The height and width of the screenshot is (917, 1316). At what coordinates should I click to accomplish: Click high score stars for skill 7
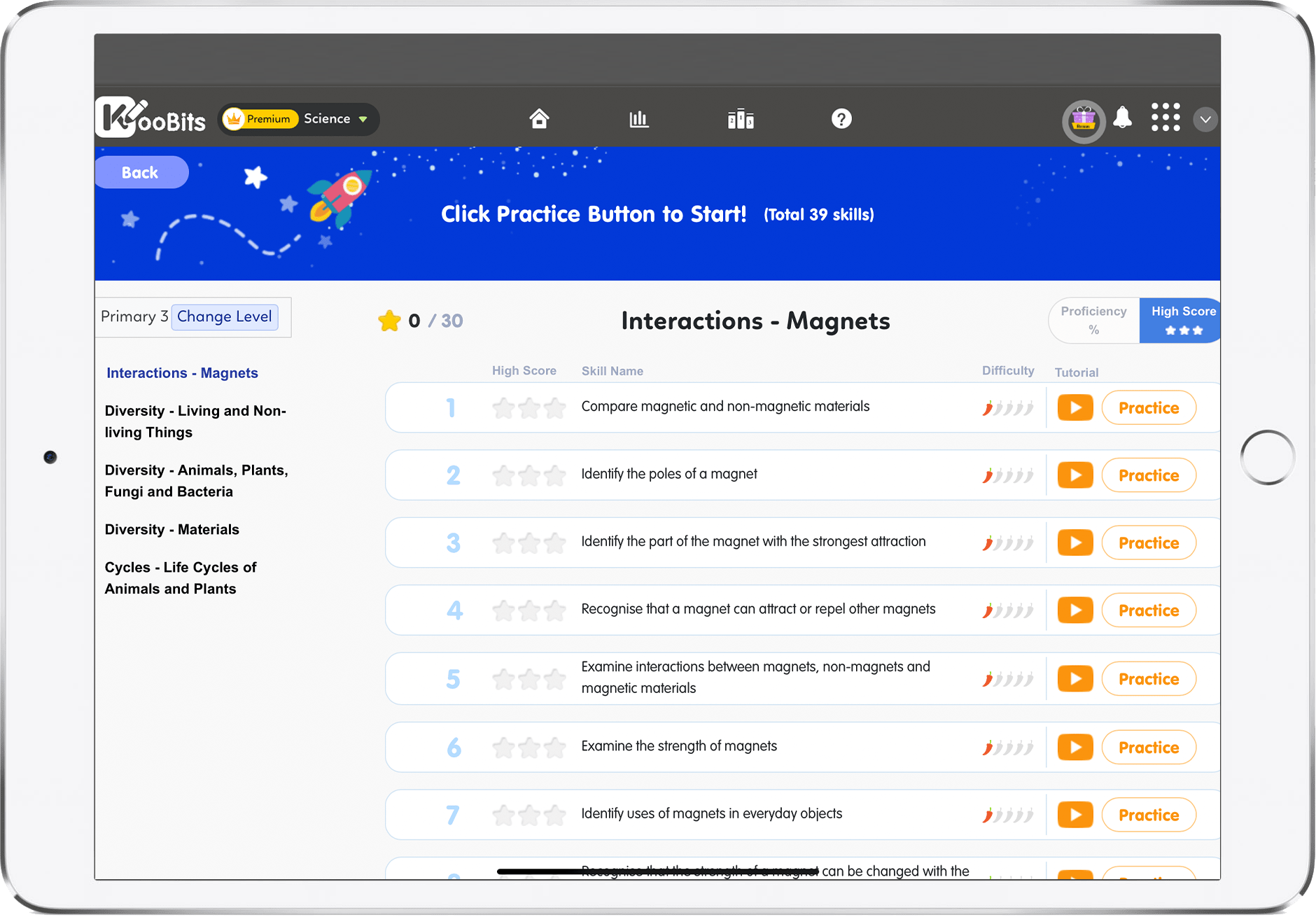pyautogui.click(x=529, y=815)
